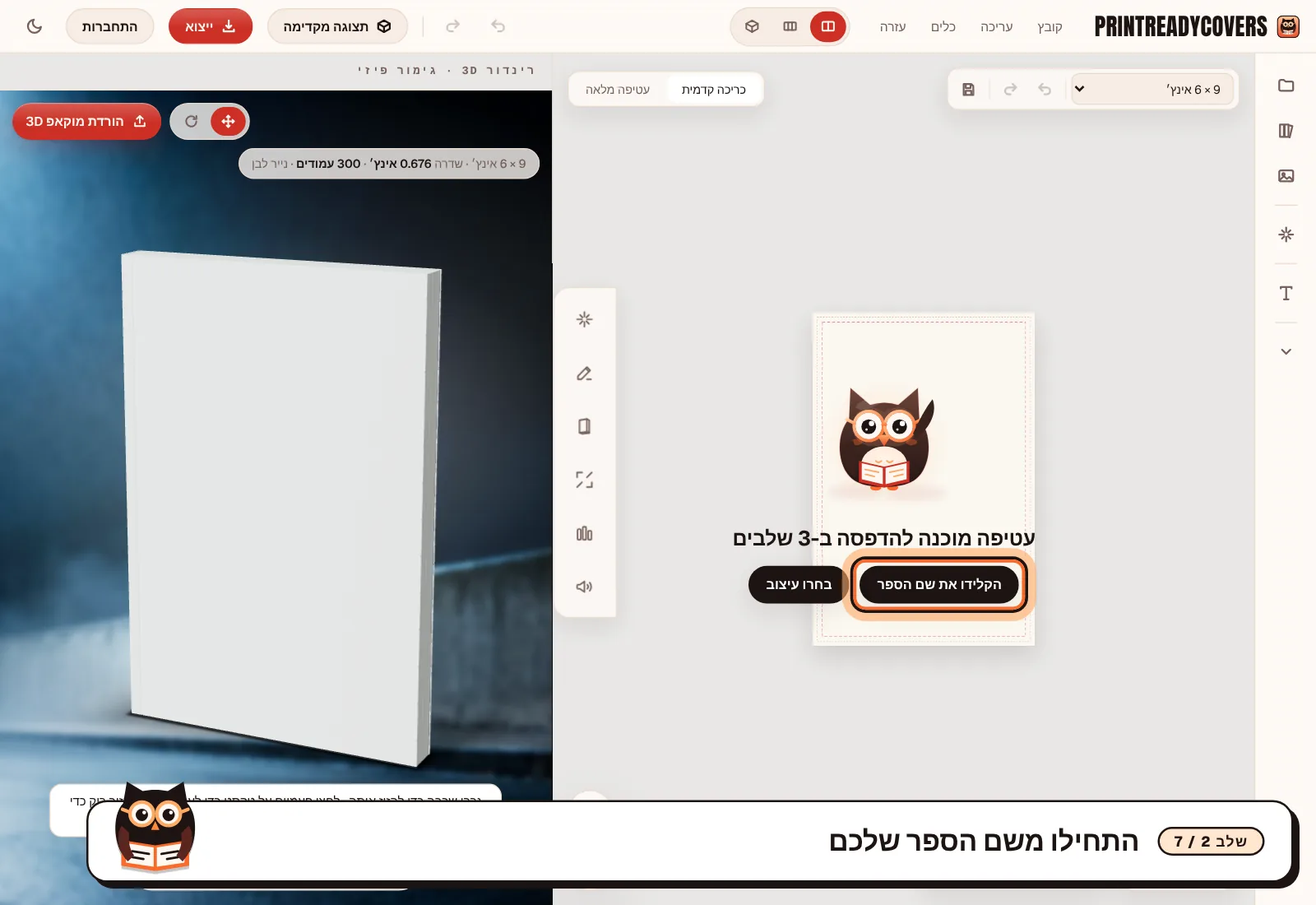Click the red ייצוא export button
The width and height of the screenshot is (1316, 905).
point(211,26)
